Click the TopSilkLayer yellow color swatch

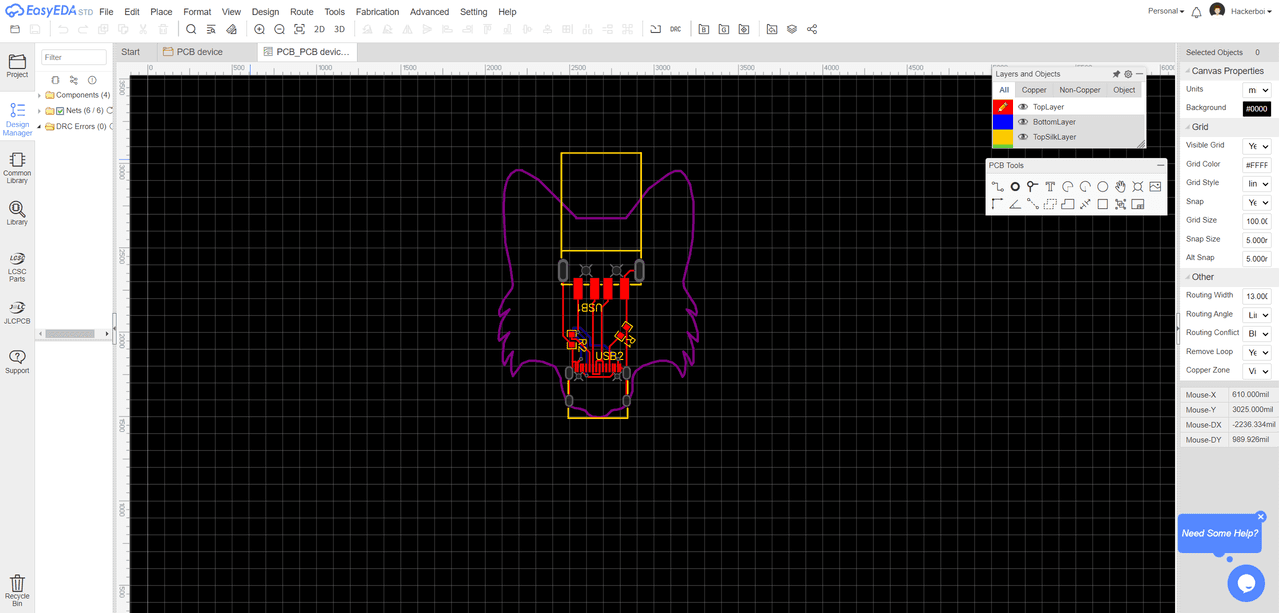pyautogui.click(x=1002, y=137)
